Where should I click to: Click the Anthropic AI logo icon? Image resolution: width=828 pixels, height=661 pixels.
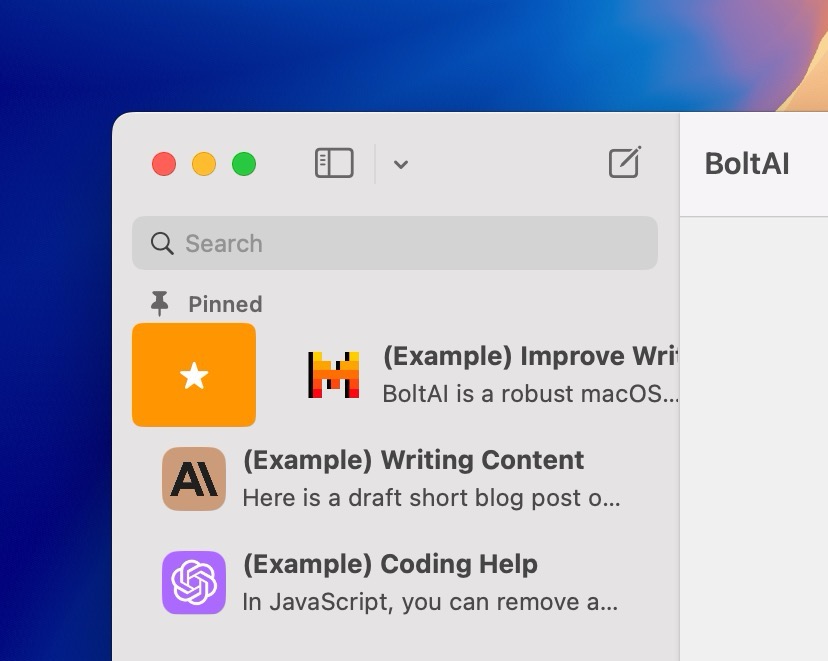[194, 479]
